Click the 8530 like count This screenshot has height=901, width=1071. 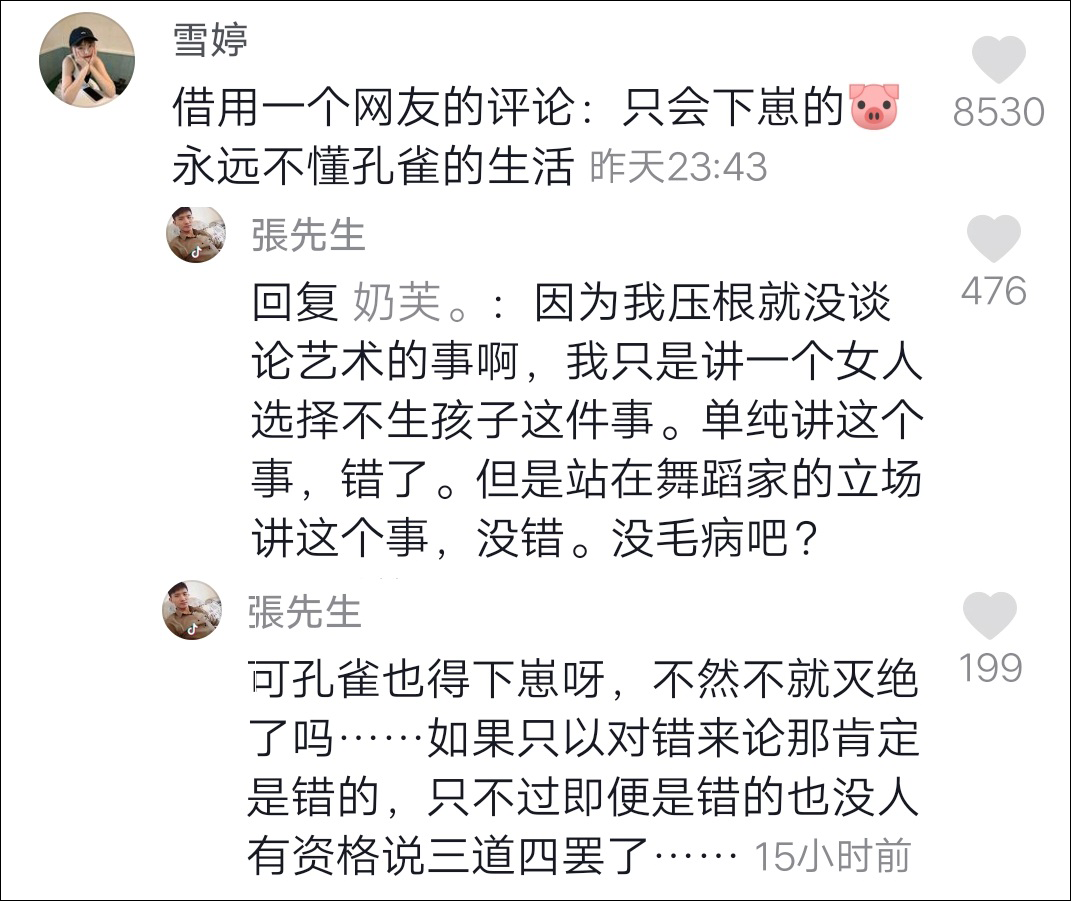[997, 113]
